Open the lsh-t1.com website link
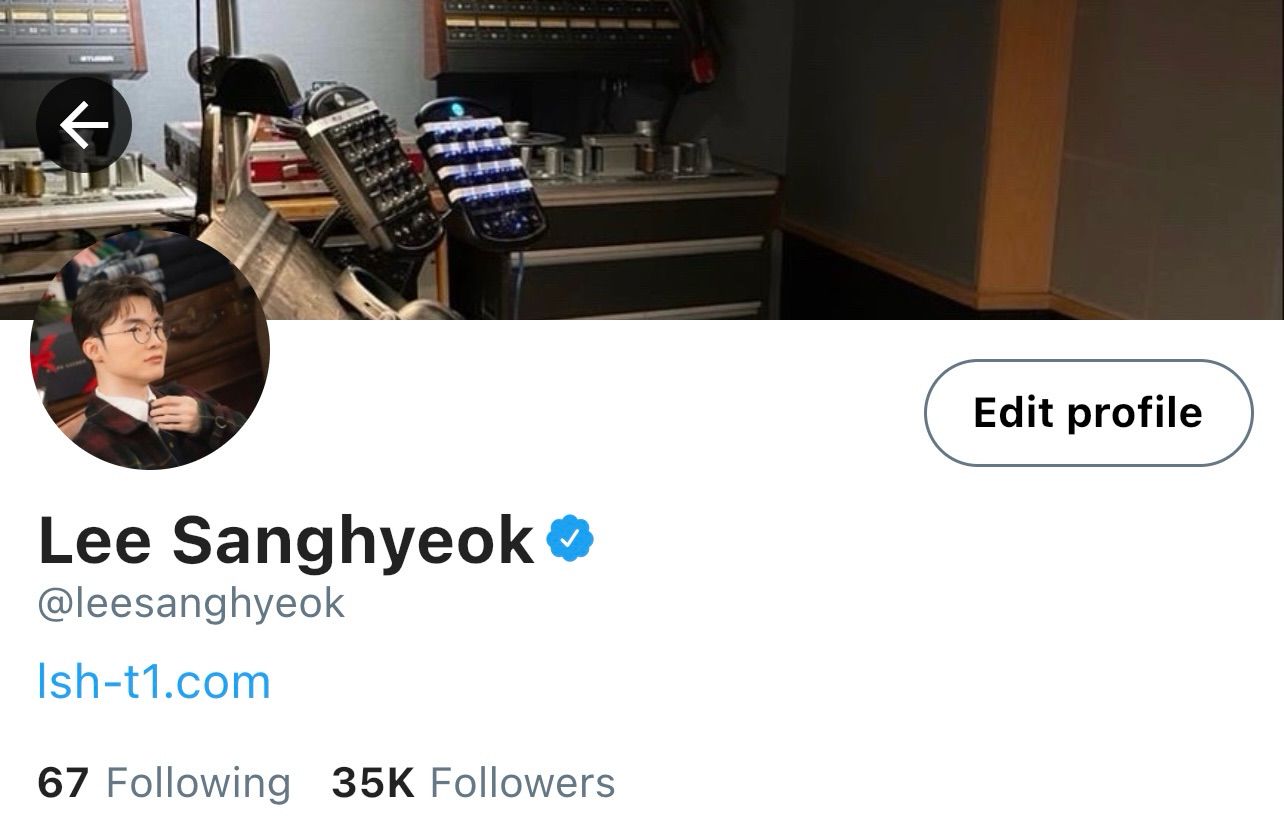This screenshot has height=822, width=1284. click(x=154, y=681)
